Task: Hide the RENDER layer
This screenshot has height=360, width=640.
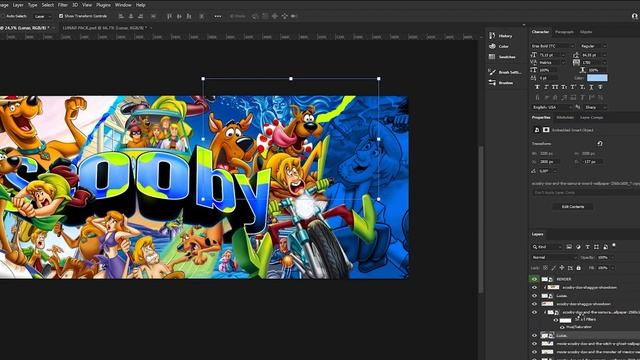Action: (534, 279)
